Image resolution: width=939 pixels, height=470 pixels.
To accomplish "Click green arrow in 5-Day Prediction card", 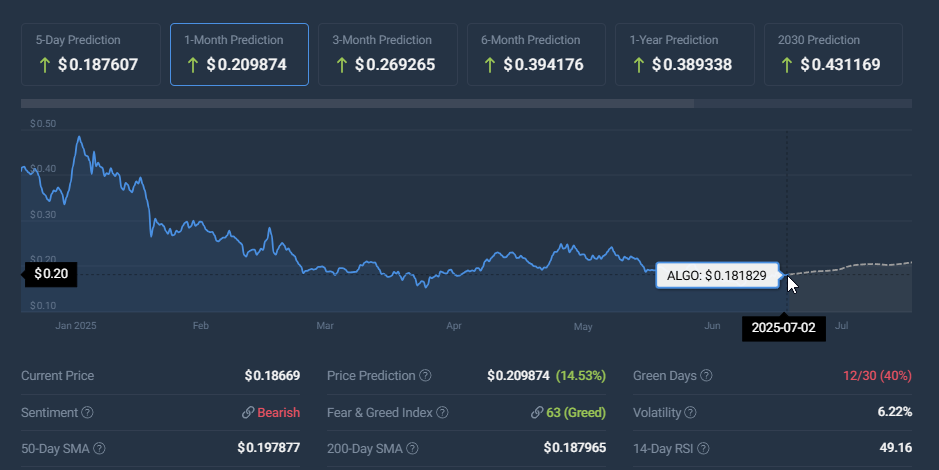I will (x=44, y=65).
